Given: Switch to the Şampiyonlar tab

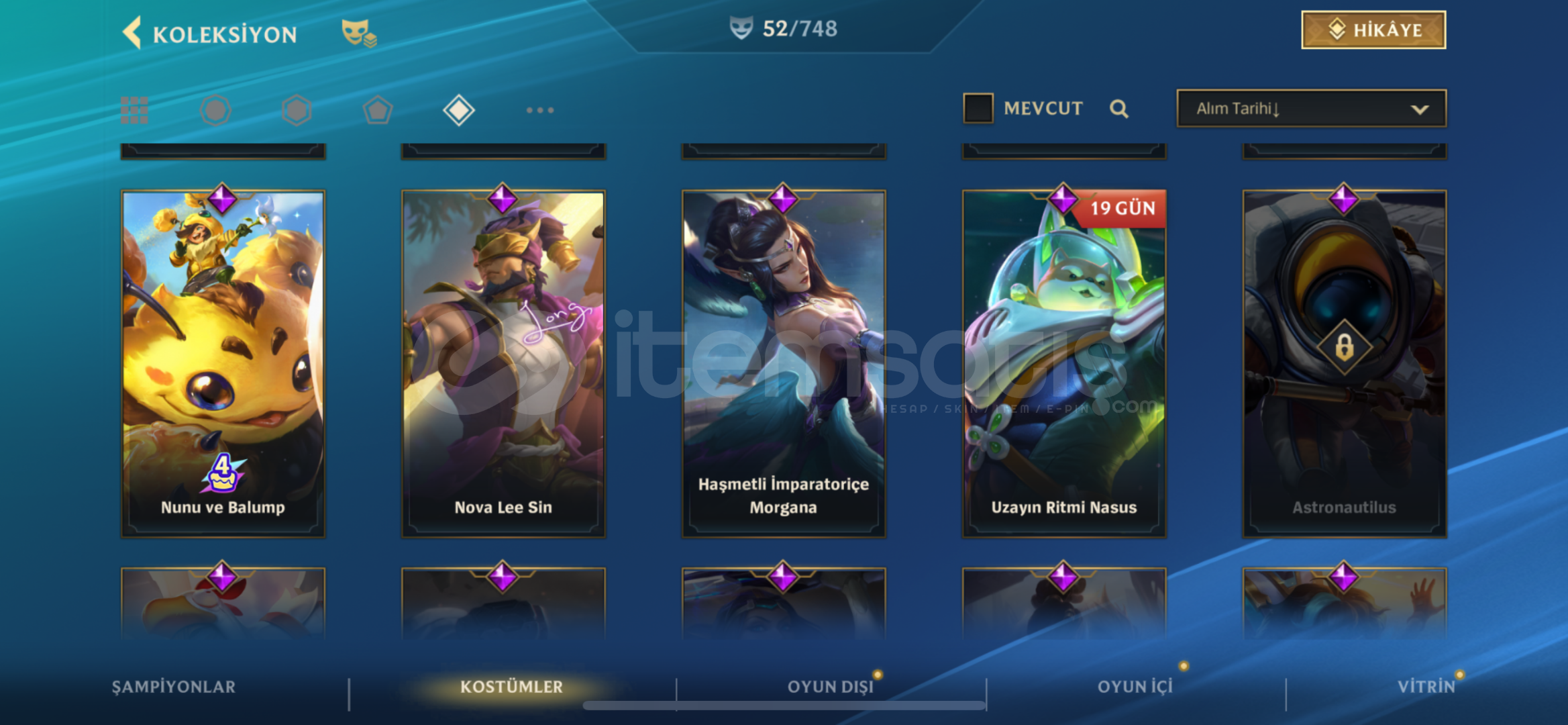Looking at the screenshot, I should coord(174,687).
